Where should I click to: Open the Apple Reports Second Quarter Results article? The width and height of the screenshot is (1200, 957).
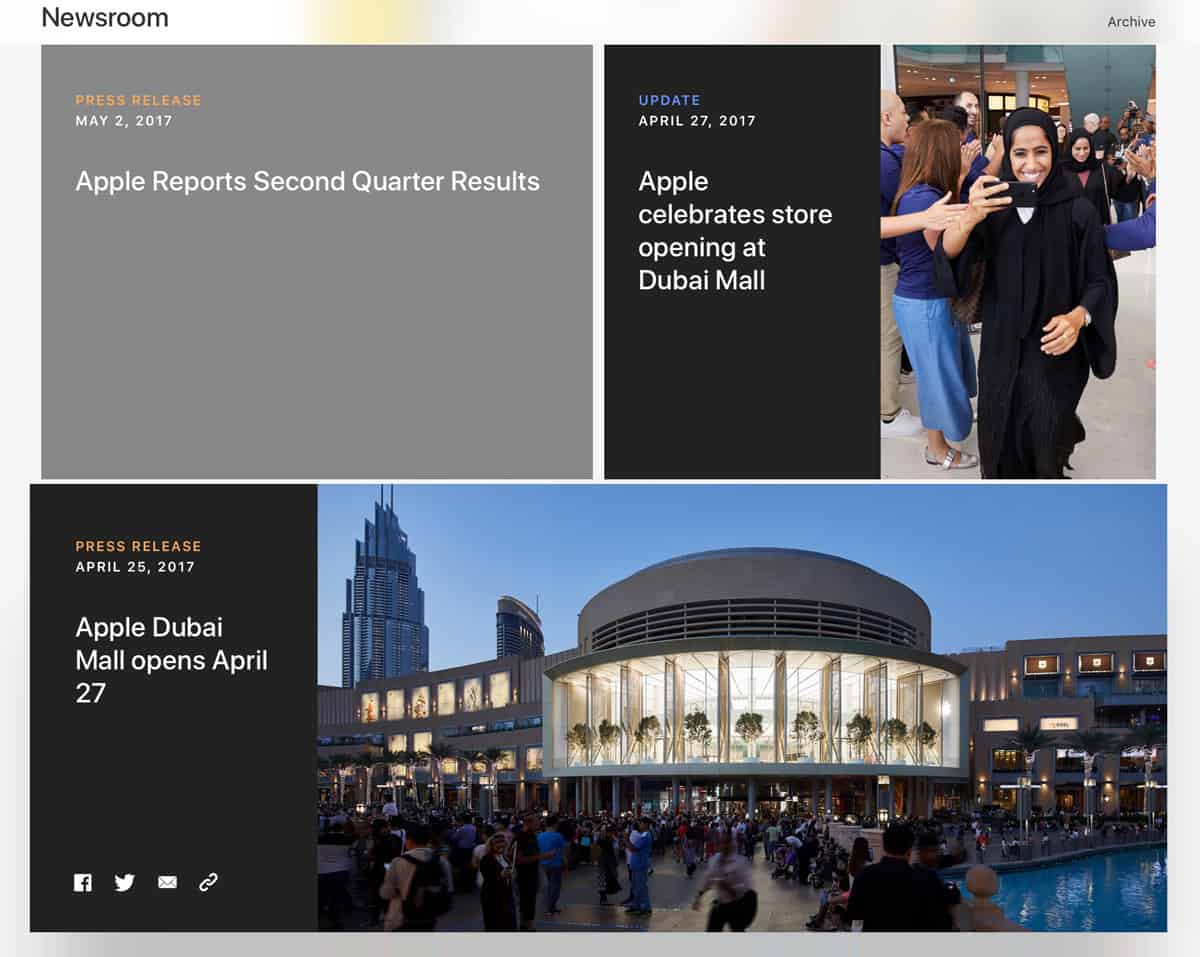coord(307,182)
